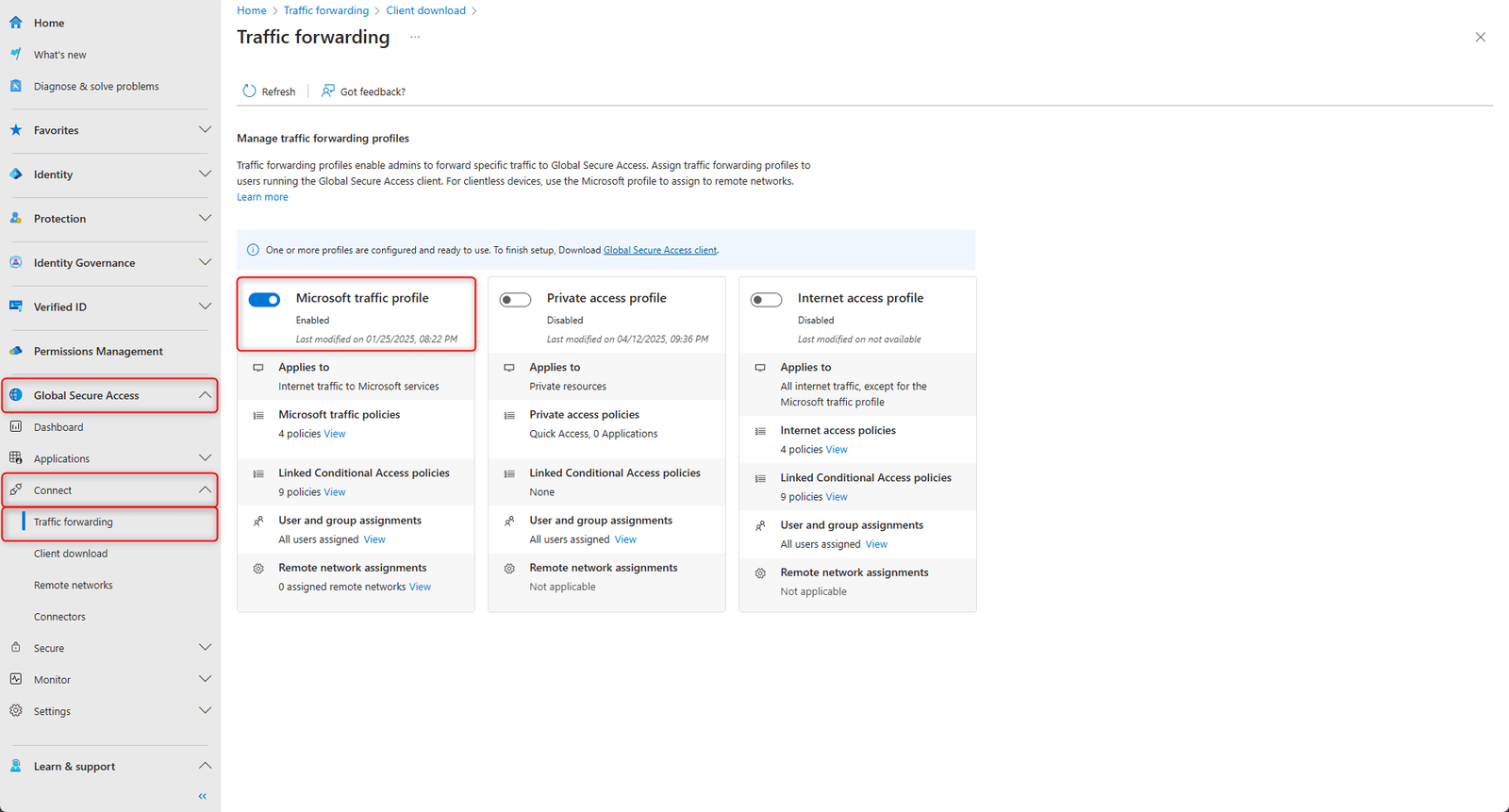Click the Refresh button
This screenshot has height=812, width=1509.
click(270, 91)
